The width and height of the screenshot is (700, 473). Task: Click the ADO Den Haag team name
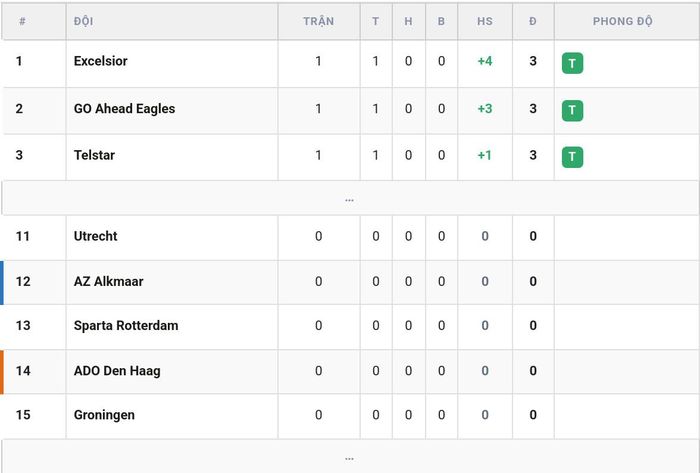tap(117, 371)
